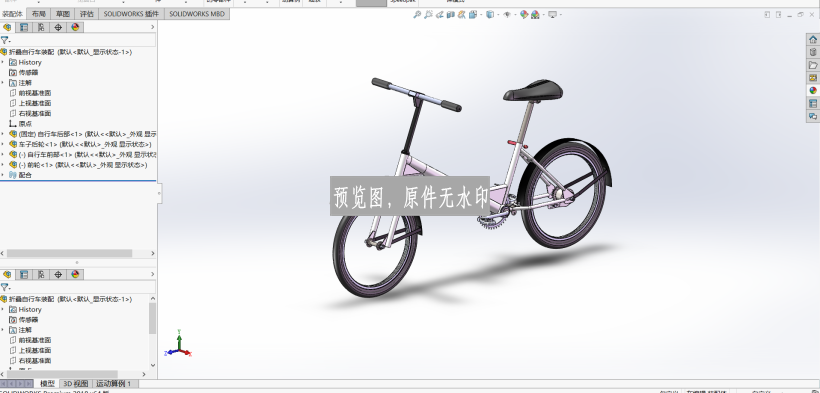Screen dimensions: 820x393
Task: Expand upper panel tabs with right chevron
Action: point(153,27)
